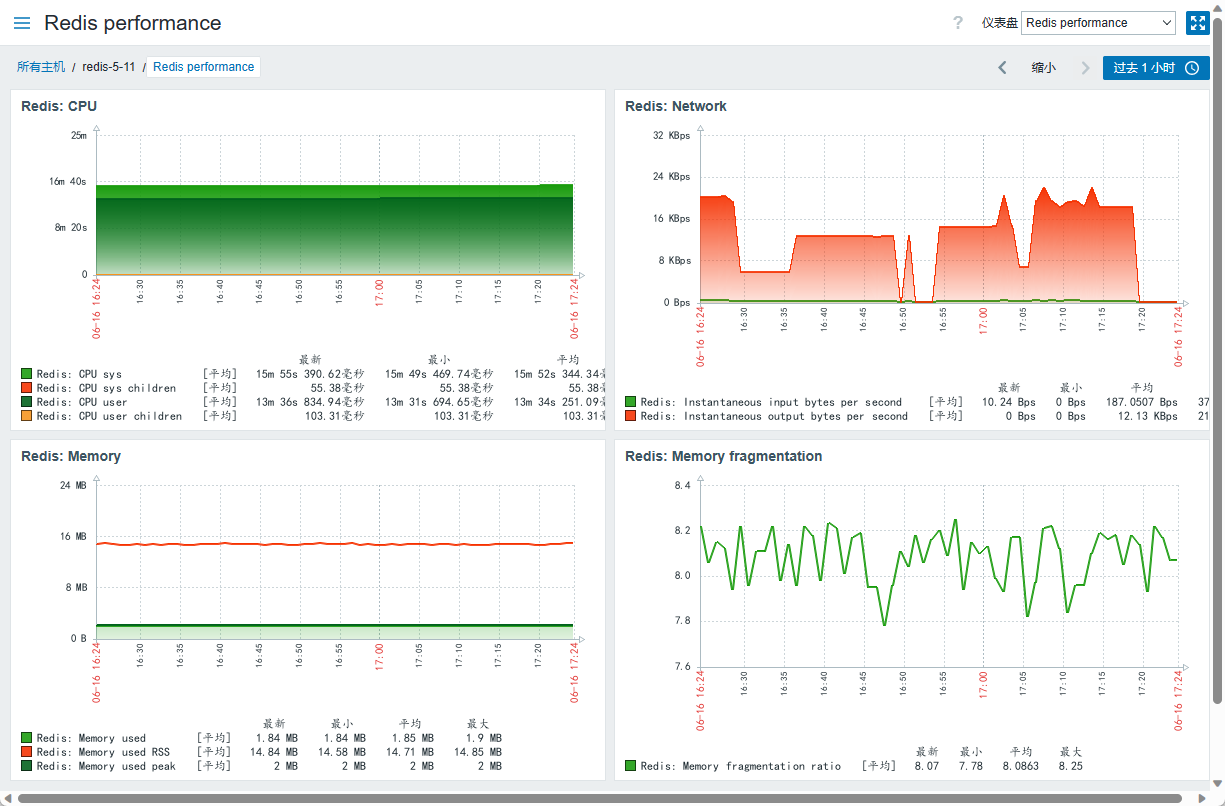
Task: Go to next time period arrow
Action: pos(1085,68)
